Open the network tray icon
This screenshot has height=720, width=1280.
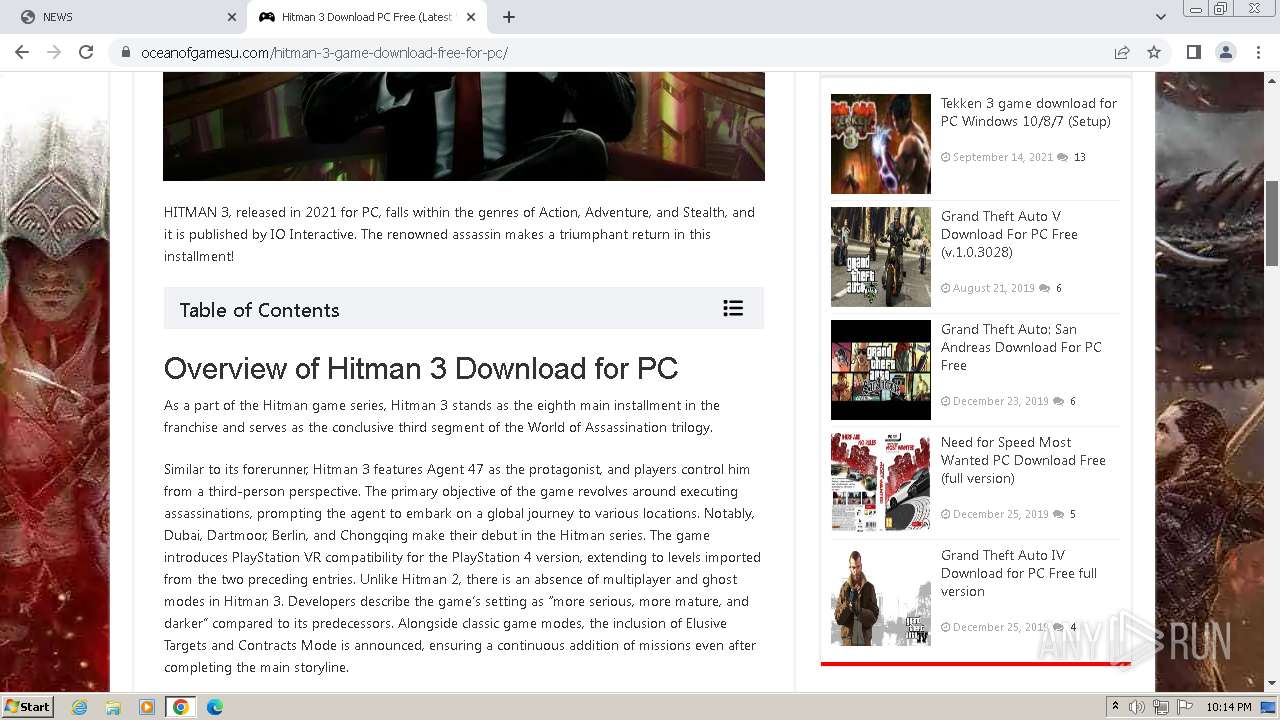[x=1161, y=707]
